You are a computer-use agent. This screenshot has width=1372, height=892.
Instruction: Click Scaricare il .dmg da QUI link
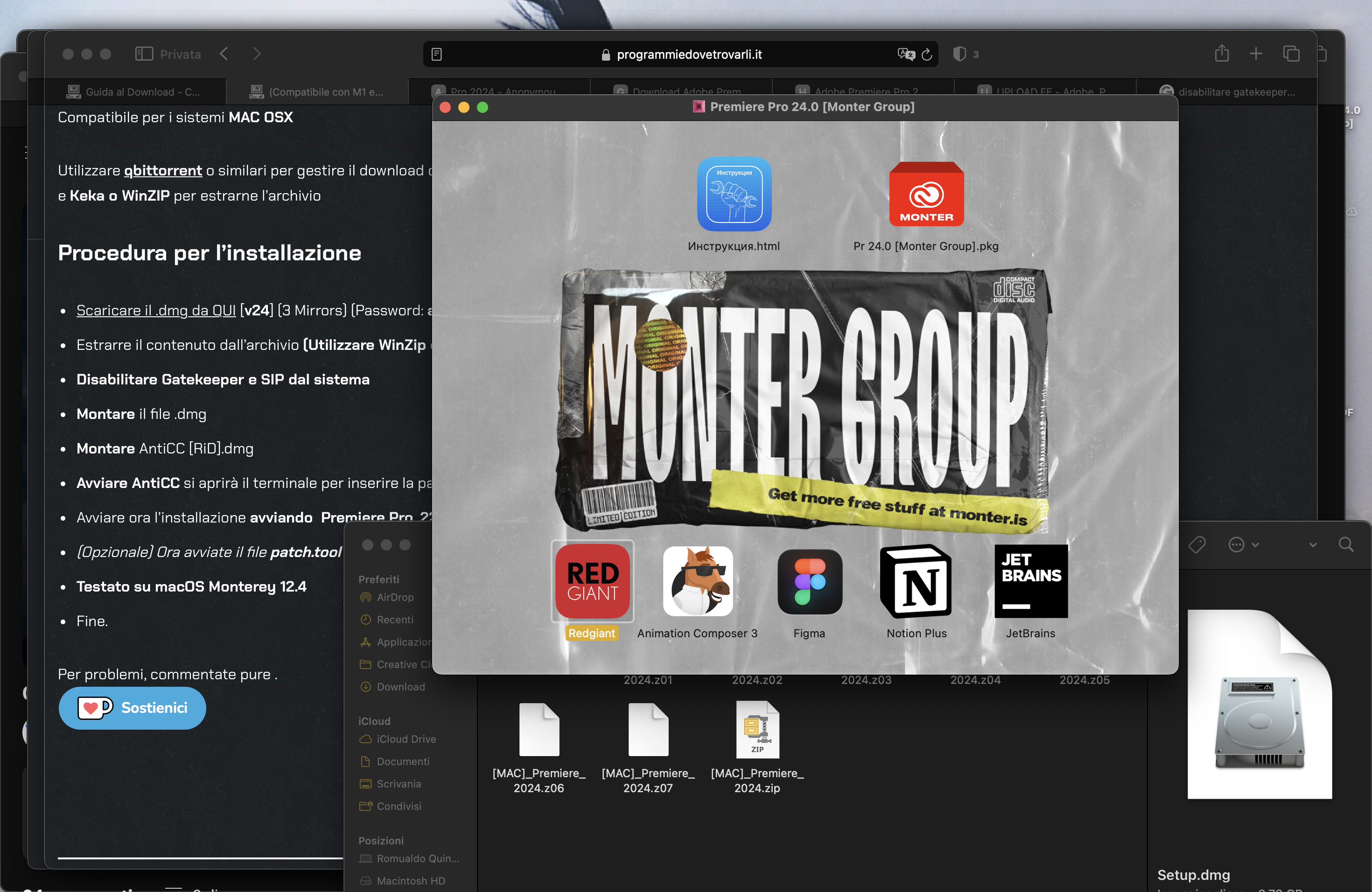click(x=156, y=311)
